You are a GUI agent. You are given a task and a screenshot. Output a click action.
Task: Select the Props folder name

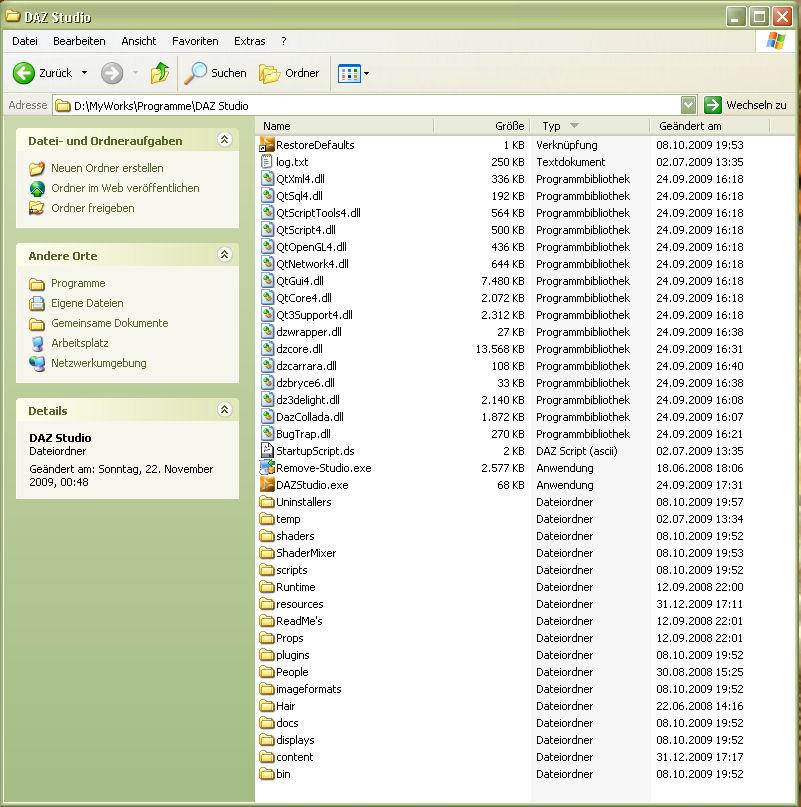pos(289,638)
